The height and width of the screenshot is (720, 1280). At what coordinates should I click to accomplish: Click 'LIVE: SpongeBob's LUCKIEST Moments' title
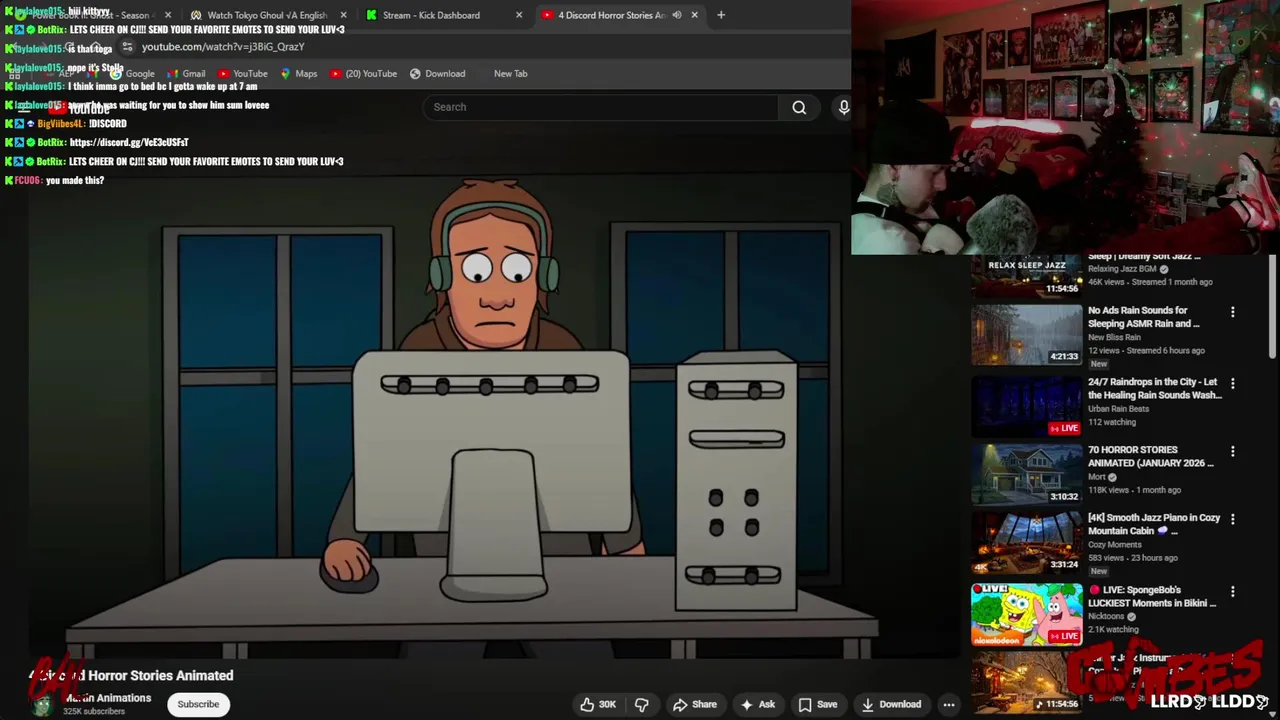click(x=1152, y=596)
